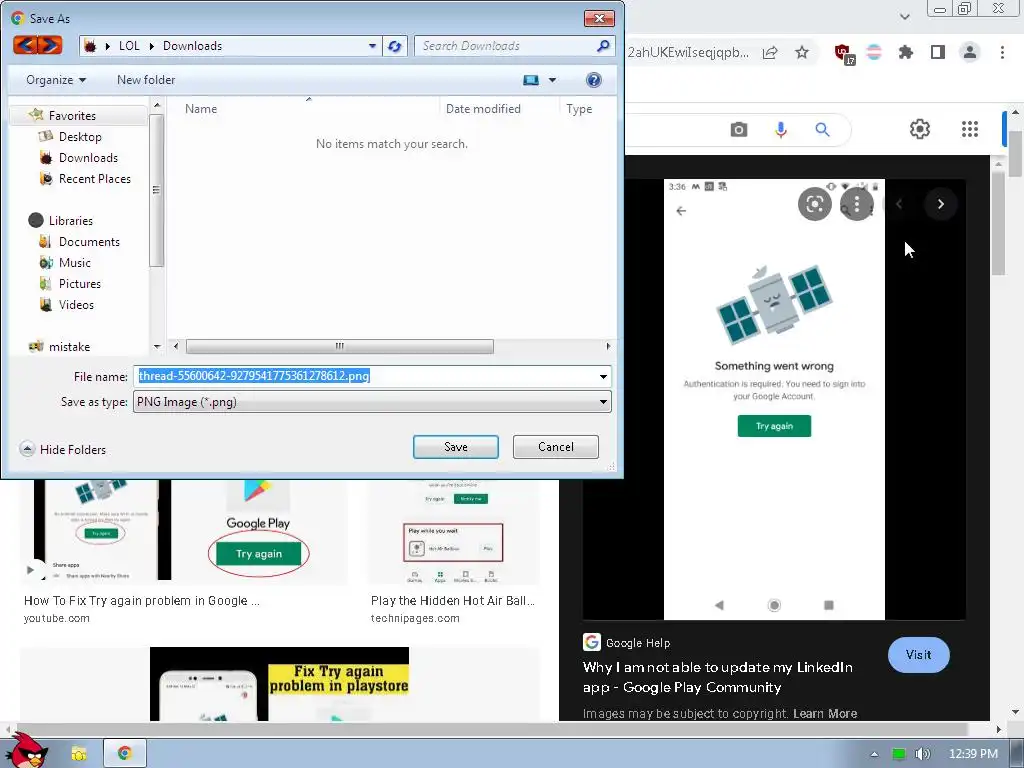Viewport: 1024px width, 768px height.
Task: Open file explorer from taskbar
Action: click(x=79, y=754)
